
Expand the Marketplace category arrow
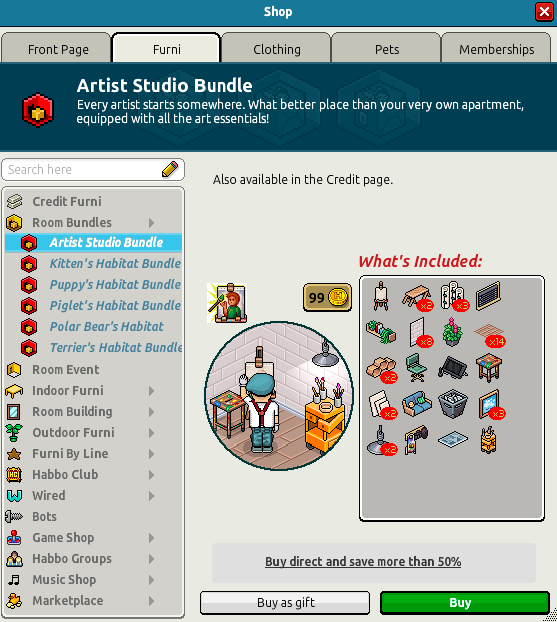[152, 601]
